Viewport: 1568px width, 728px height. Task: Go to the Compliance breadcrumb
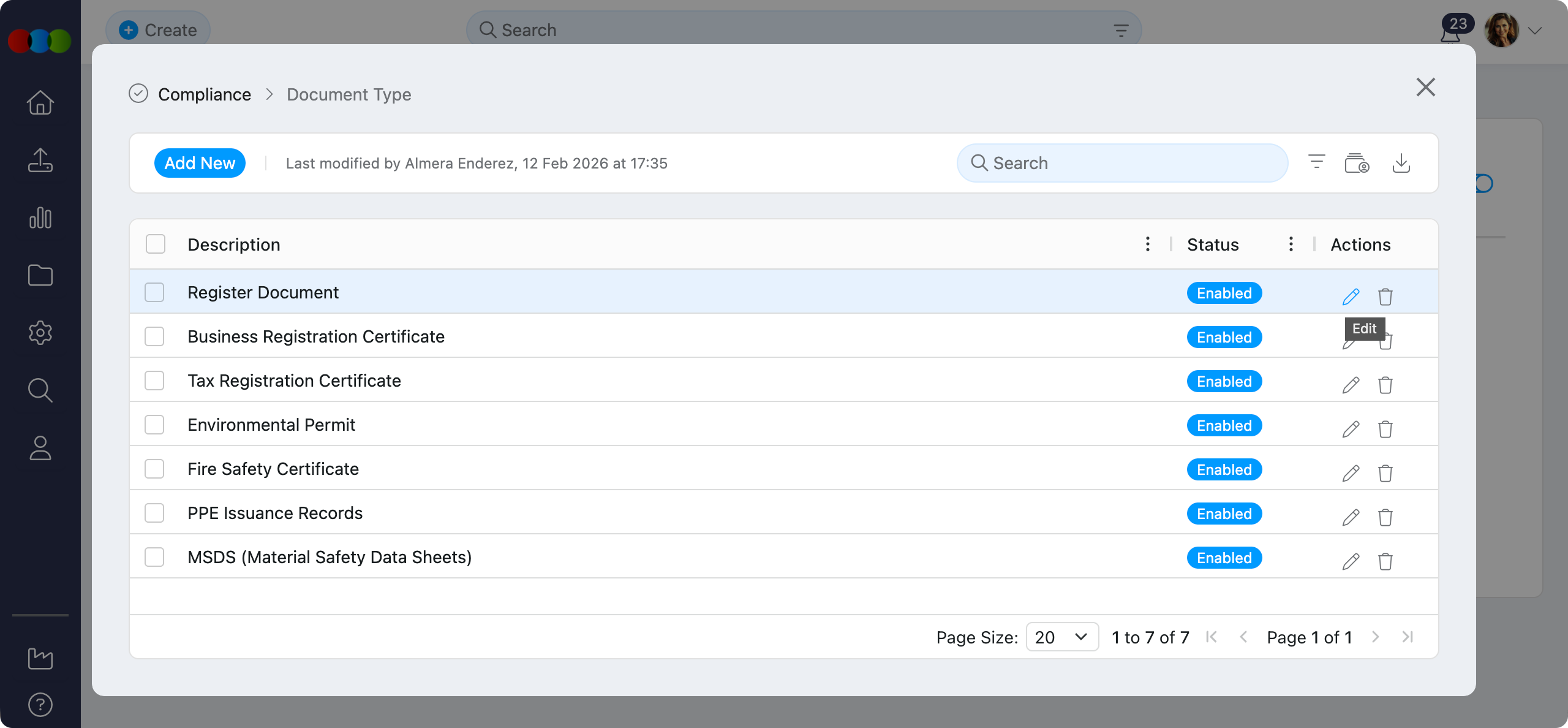coord(205,94)
